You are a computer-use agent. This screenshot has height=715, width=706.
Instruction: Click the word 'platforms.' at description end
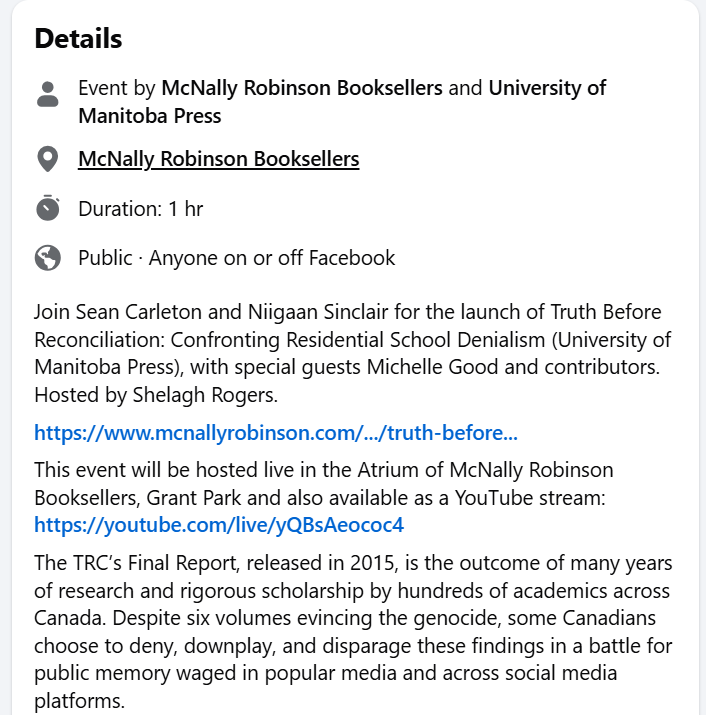tap(79, 701)
